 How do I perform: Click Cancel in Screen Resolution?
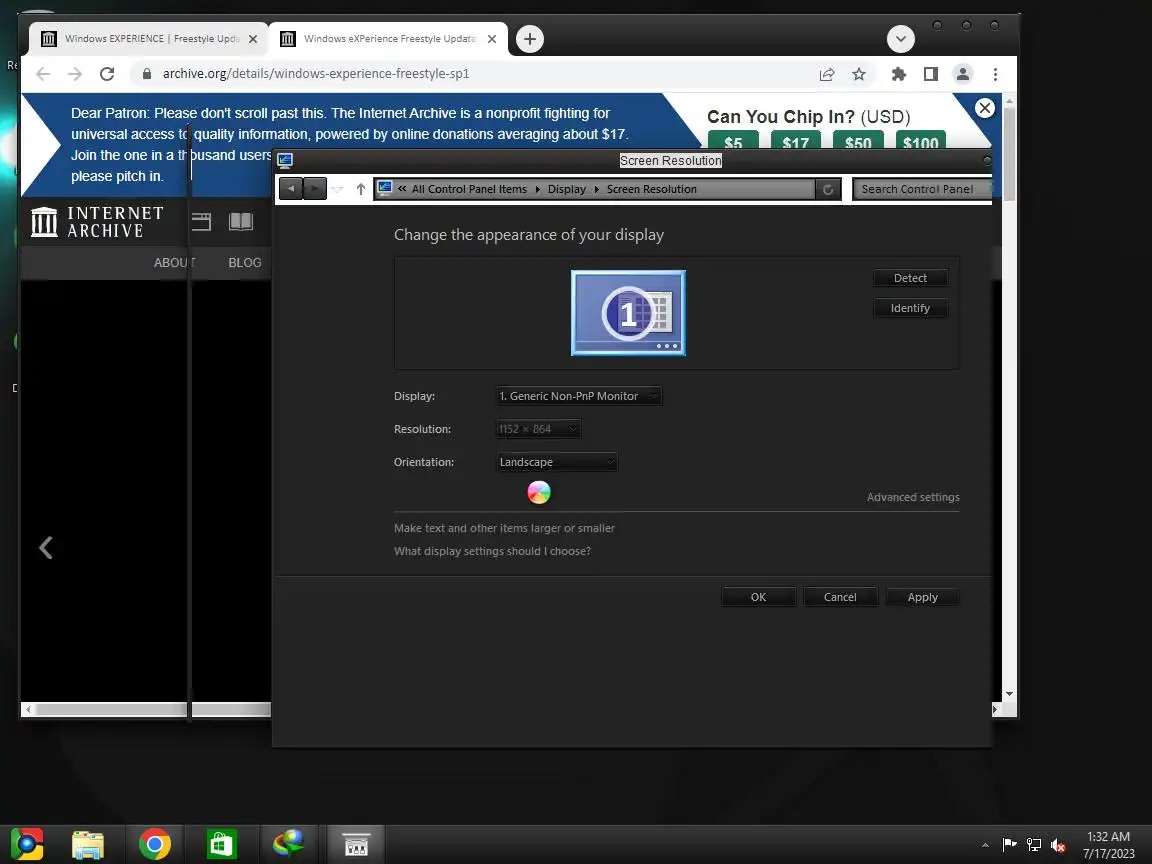pos(840,597)
